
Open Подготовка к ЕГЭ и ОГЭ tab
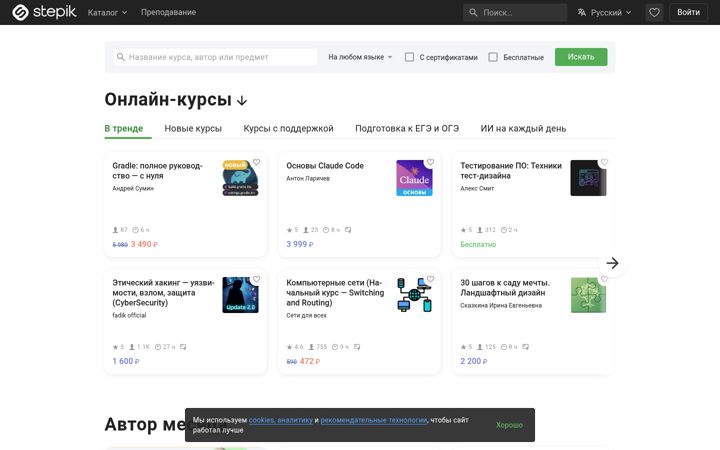click(x=407, y=129)
